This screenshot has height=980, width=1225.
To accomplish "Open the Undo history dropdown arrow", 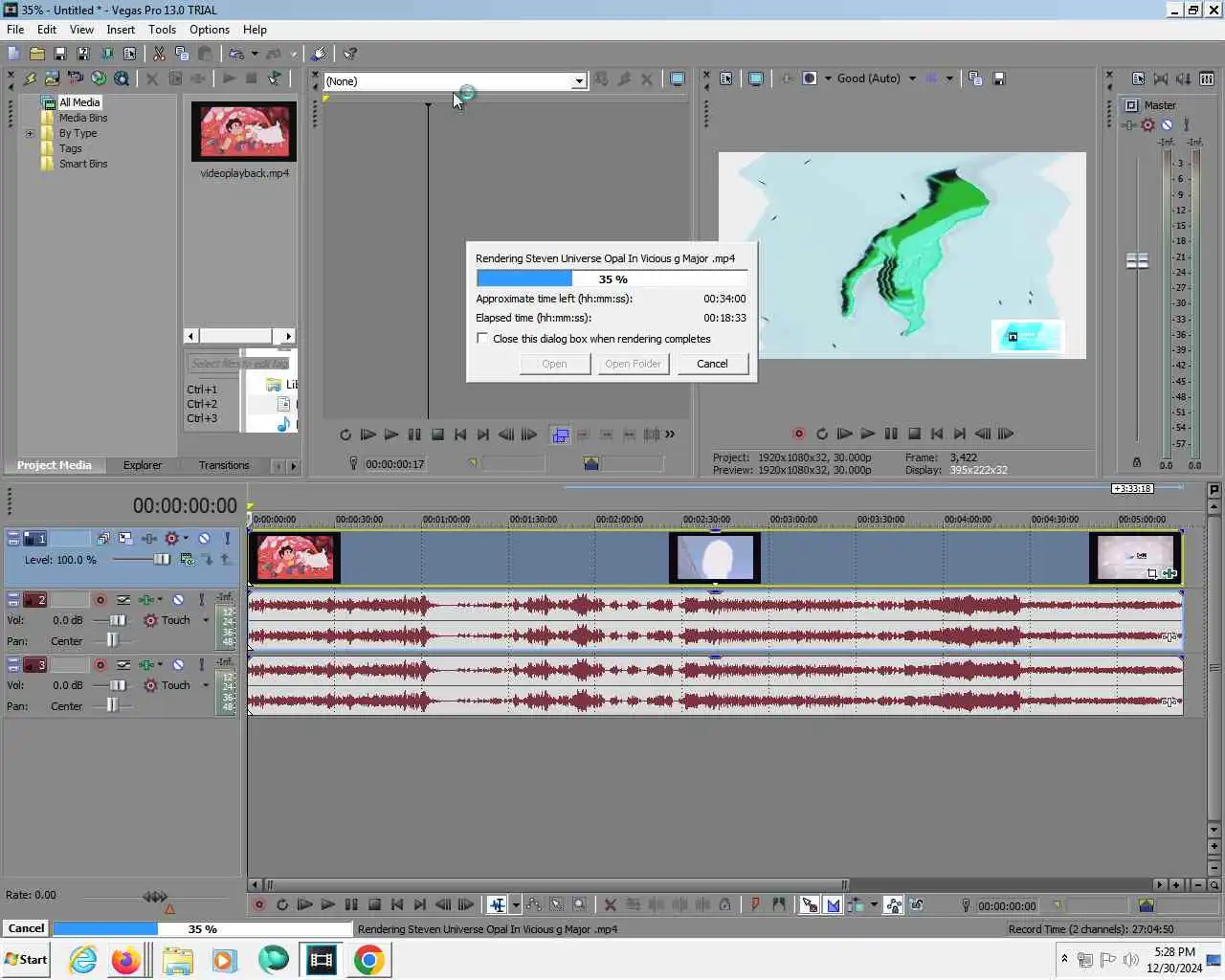I will pos(255,54).
